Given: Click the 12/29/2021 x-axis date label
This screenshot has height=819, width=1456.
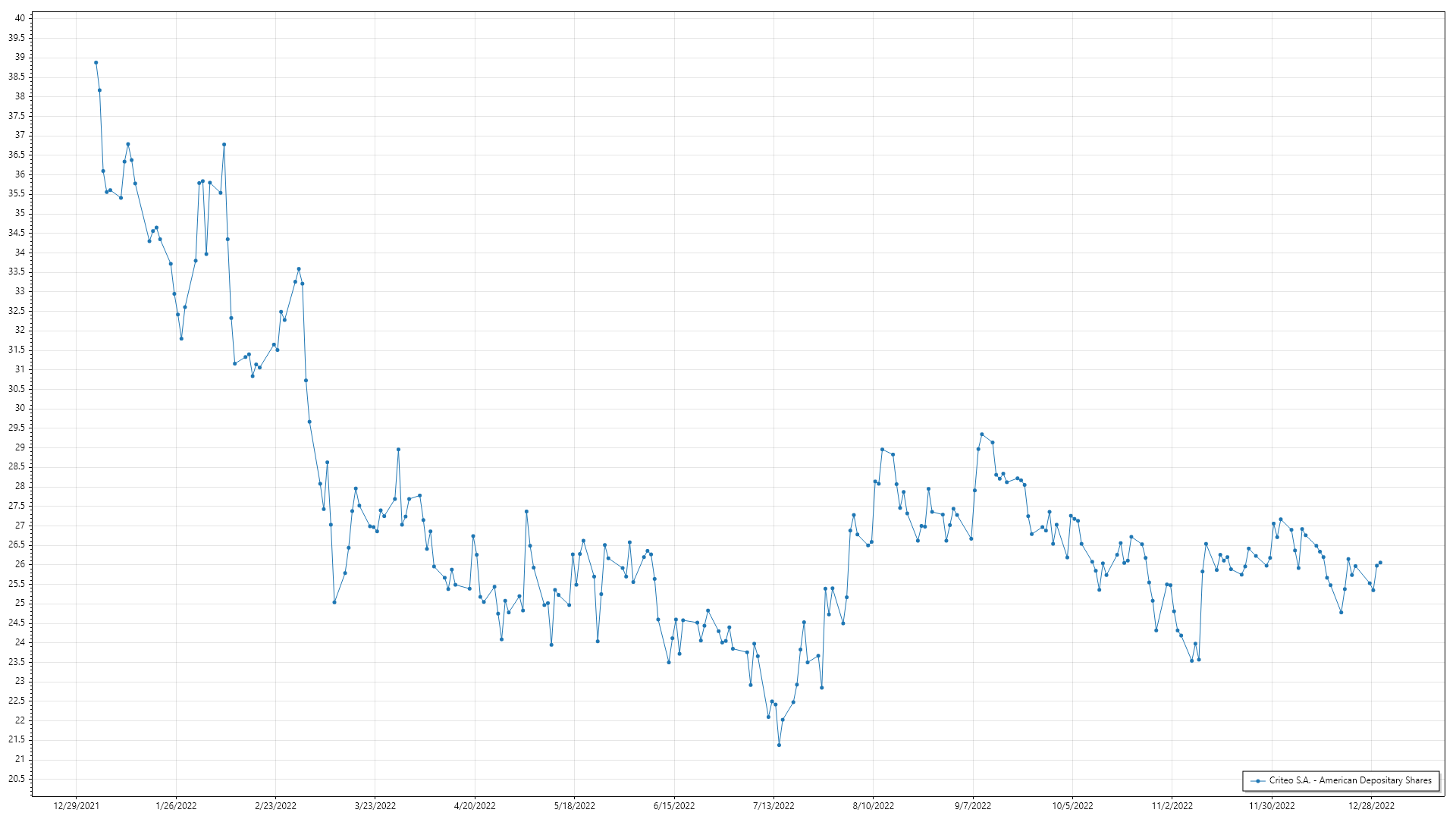Looking at the screenshot, I should tap(76, 806).
